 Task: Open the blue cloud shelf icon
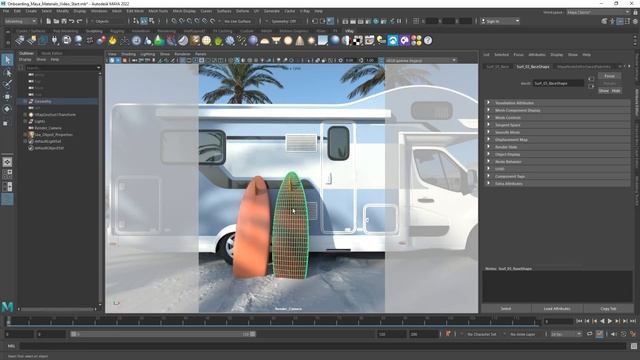coord(393,40)
